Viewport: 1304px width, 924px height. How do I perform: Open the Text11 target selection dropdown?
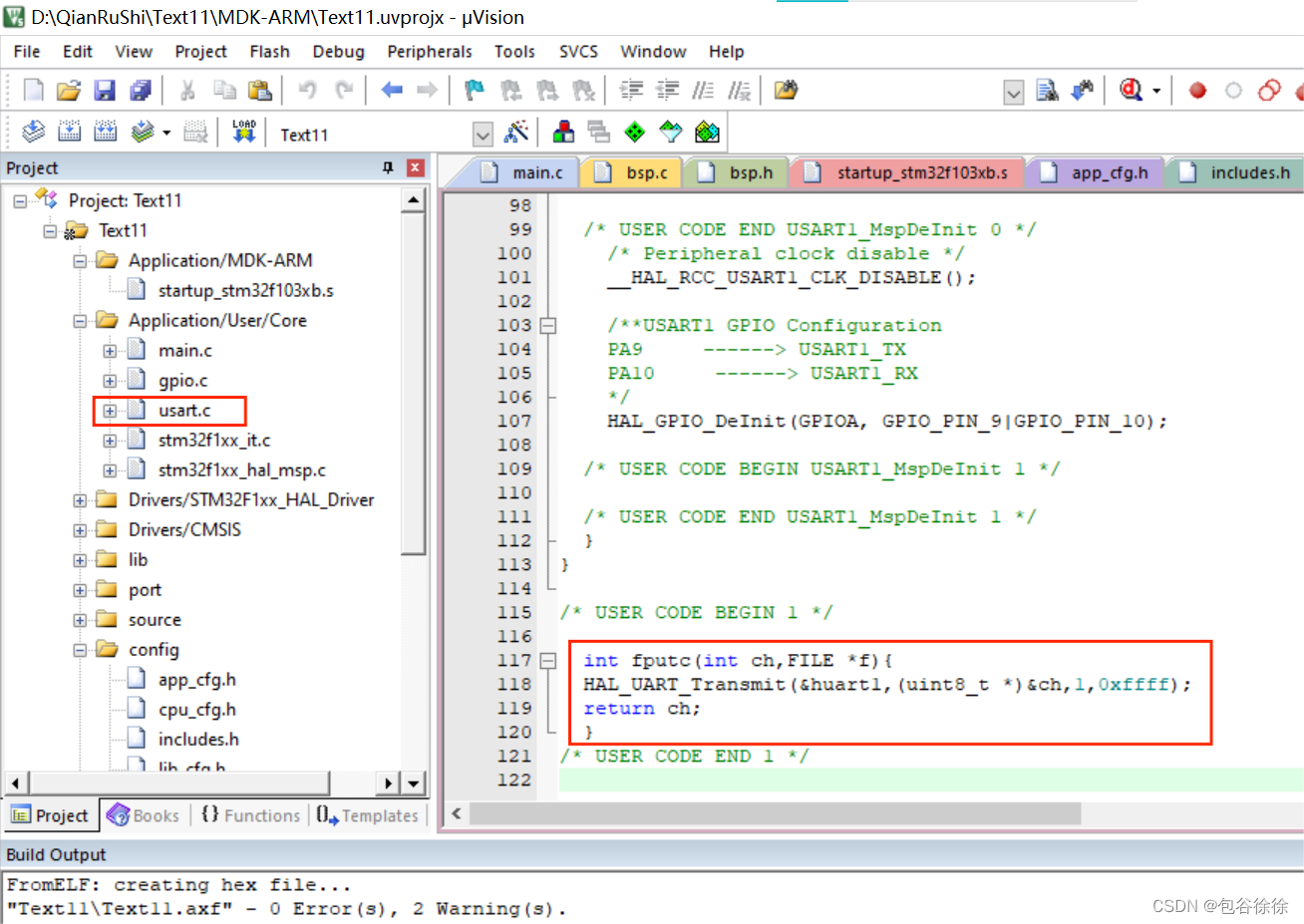pos(483,135)
